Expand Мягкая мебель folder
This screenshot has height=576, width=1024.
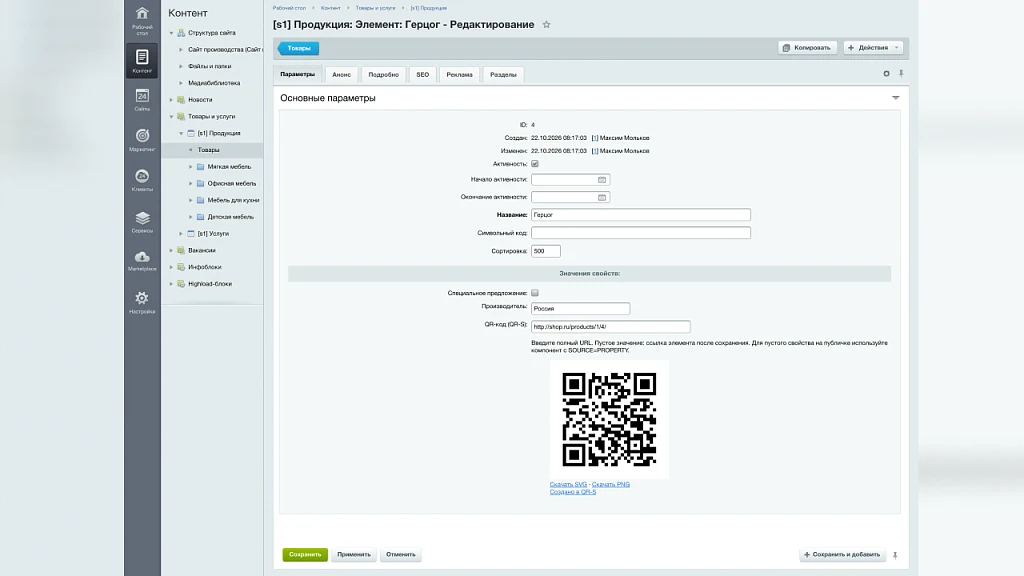pyautogui.click(x=191, y=167)
